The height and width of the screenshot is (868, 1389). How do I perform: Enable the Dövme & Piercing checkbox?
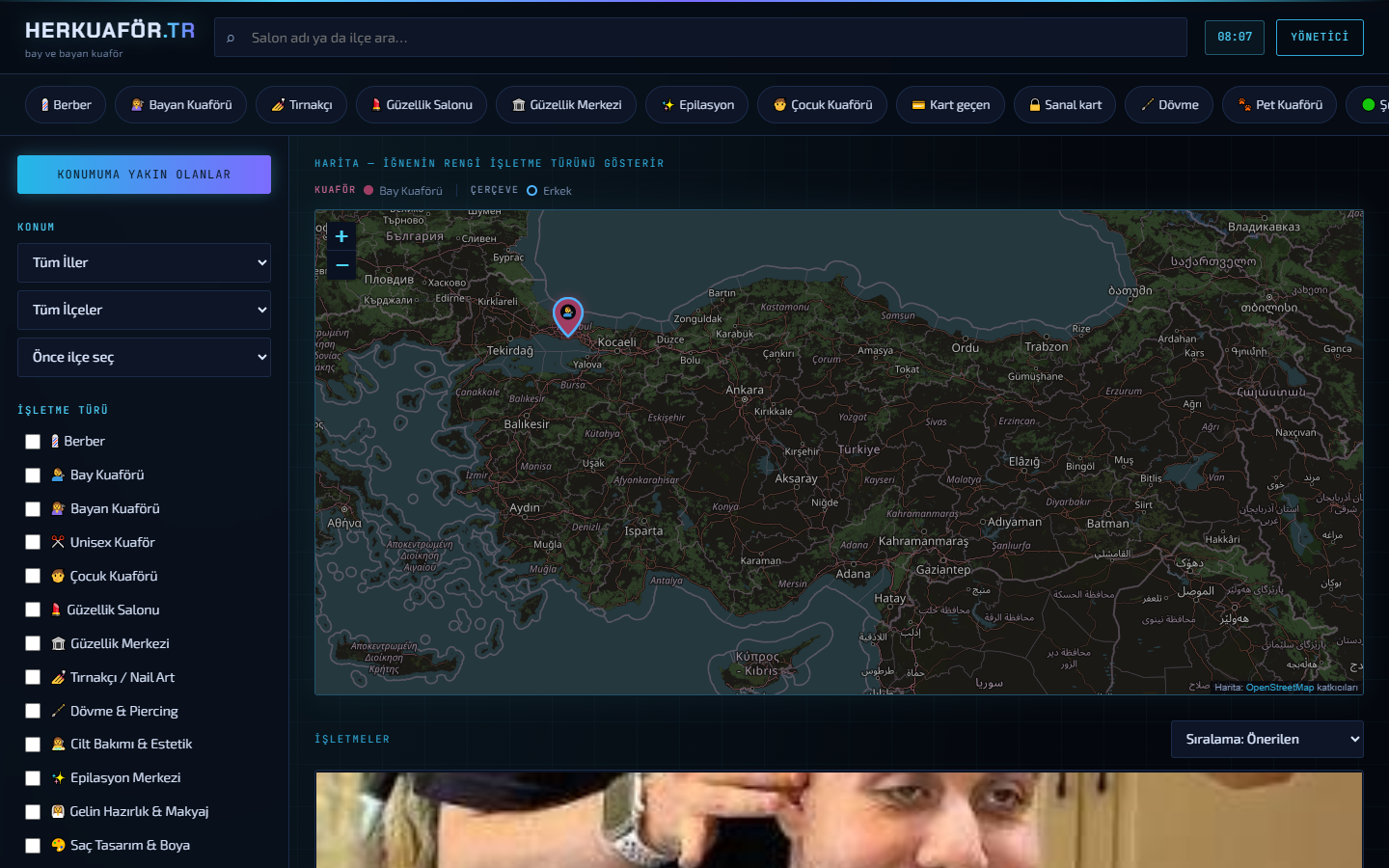[x=33, y=711]
